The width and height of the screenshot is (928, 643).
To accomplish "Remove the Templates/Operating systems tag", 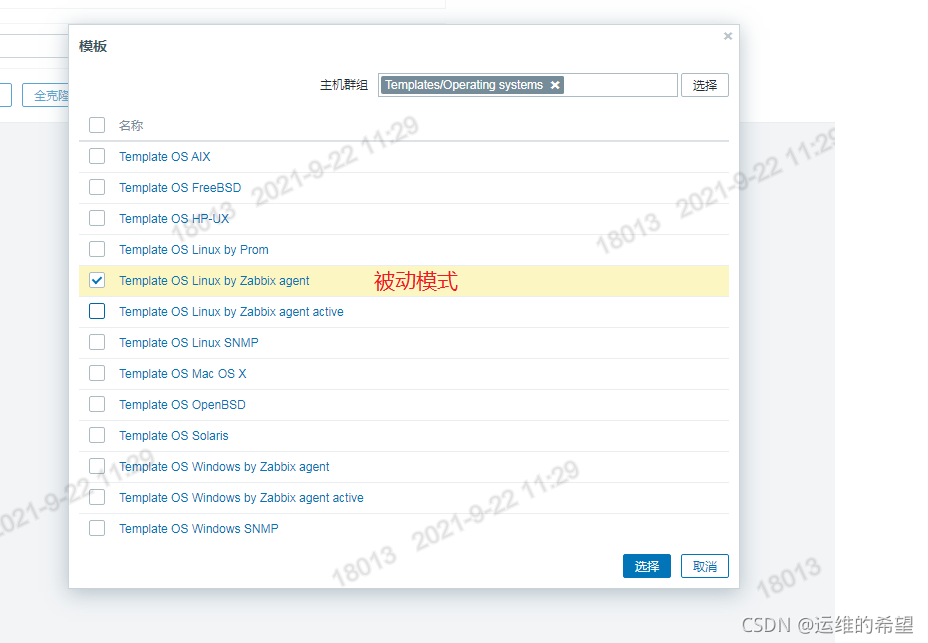I will (x=555, y=85).
